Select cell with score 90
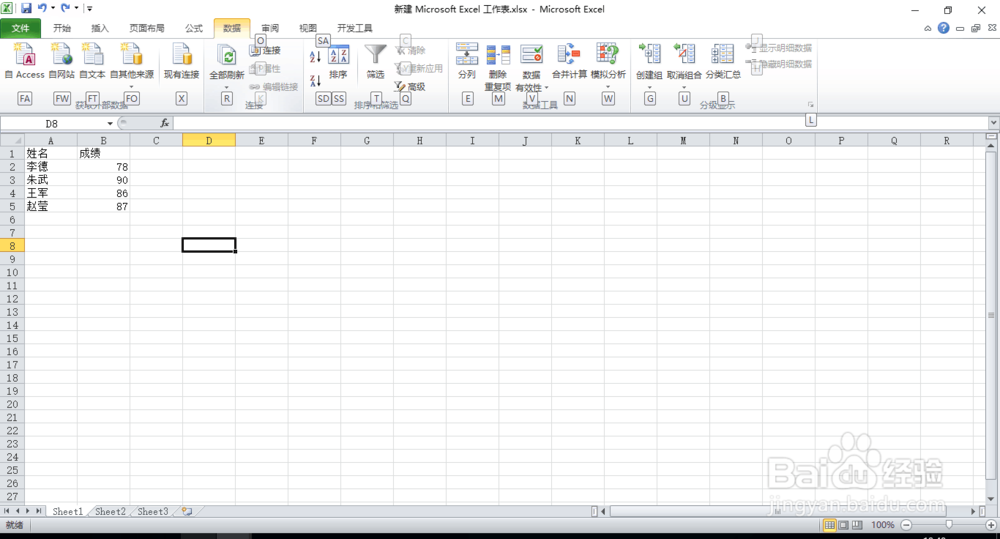 [x=103, y=180]
